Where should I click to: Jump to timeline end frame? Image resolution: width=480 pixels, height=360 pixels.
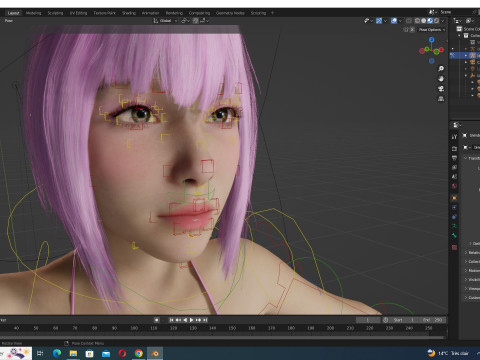point(205,320)
